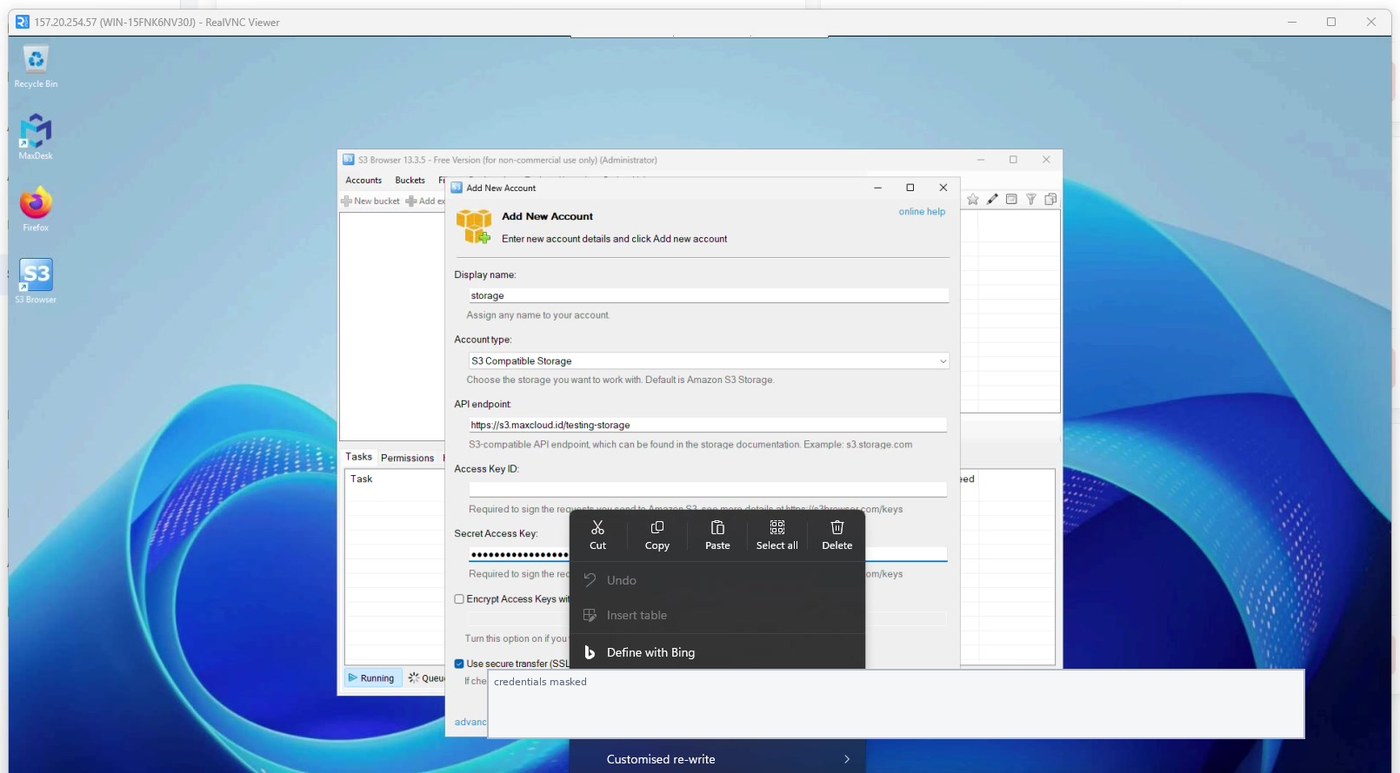The image size is (1400, 773).
Task: Click into the Display name field
Action: 708,296
